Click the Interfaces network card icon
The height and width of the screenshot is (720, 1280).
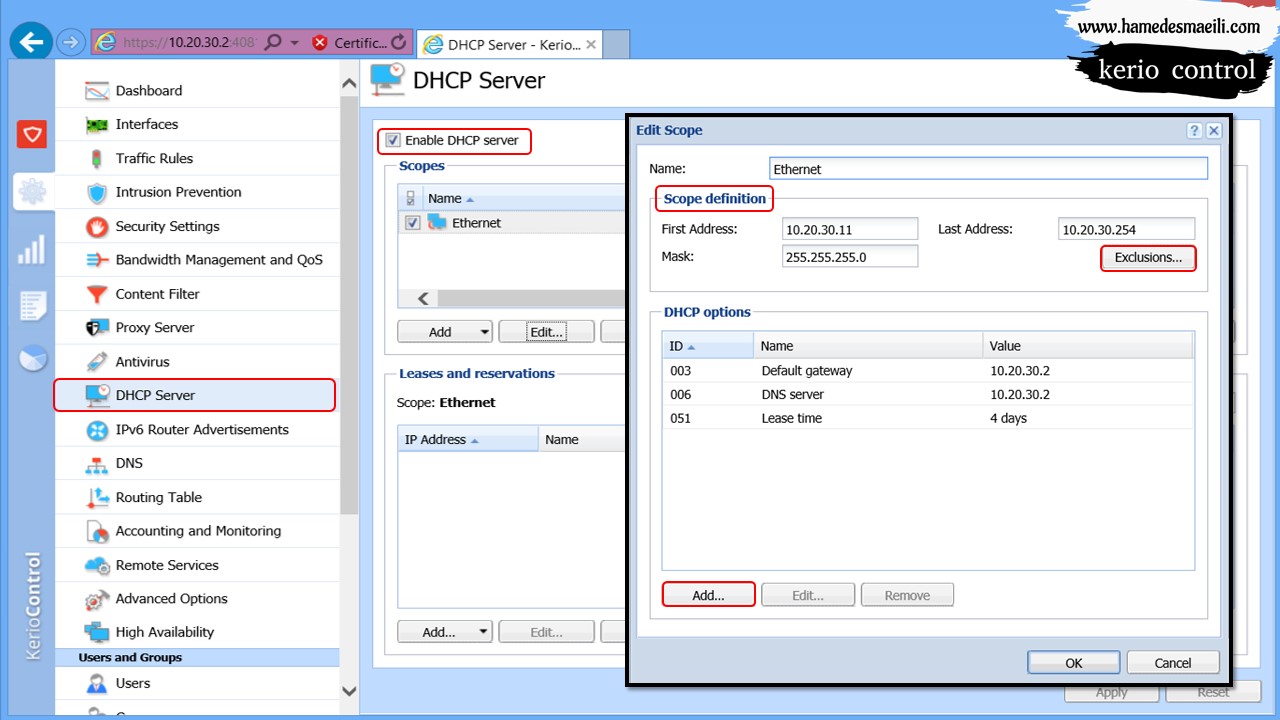click(x=97, y=125)
